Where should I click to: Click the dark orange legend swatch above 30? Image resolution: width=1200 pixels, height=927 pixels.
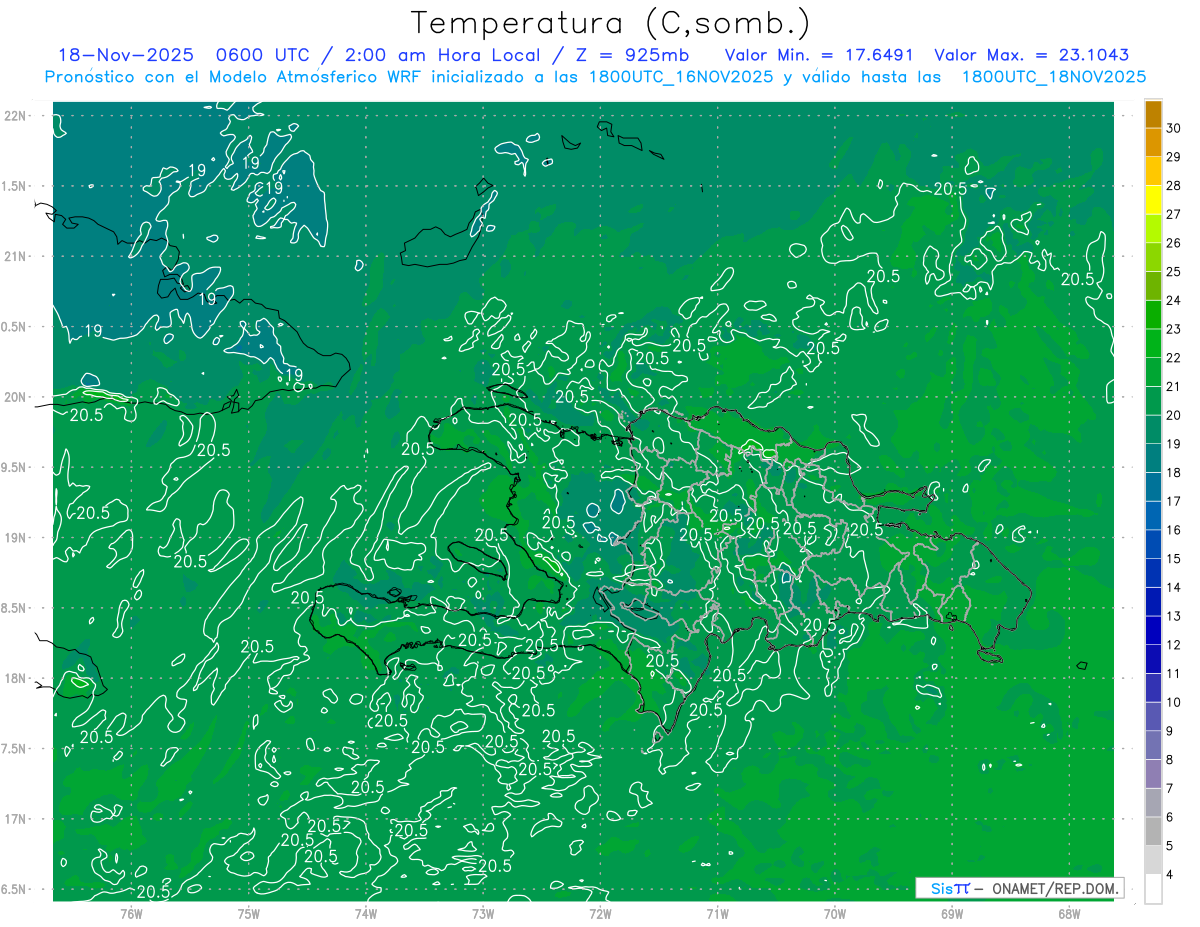point(1153,114)
